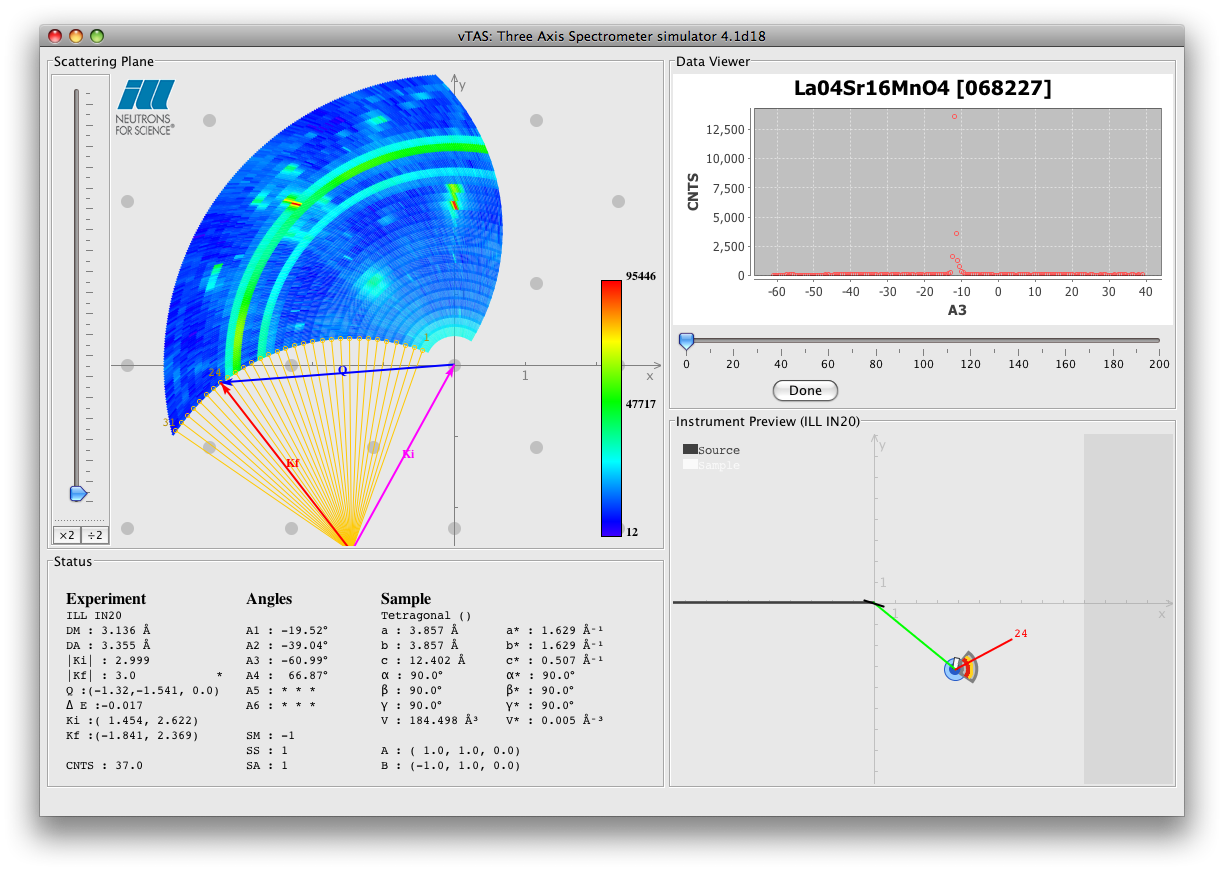Click the white Sample legend swatch
The width and height of the screenshot is (1224, 871).
point(690,465)
